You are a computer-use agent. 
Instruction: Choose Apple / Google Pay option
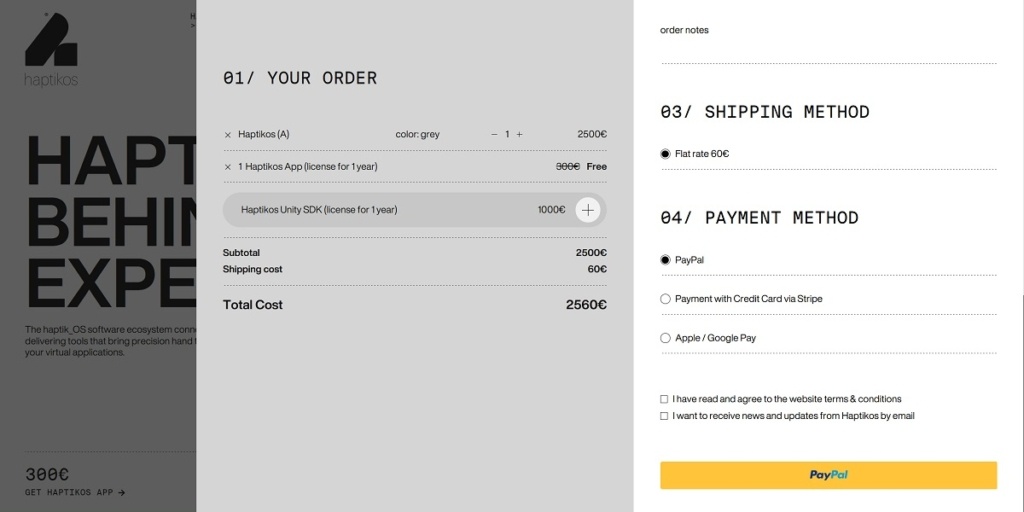tap(665, 338)
